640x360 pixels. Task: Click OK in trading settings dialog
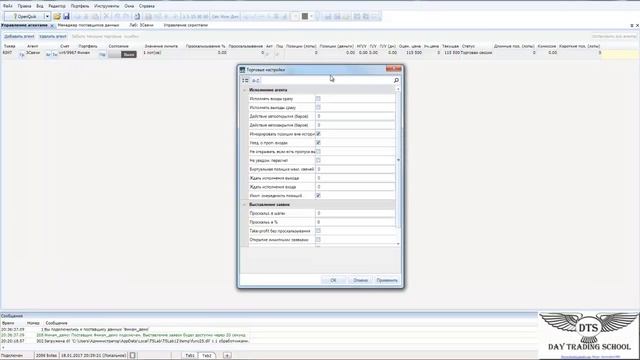pyautogui.click(x=333, y=280)
